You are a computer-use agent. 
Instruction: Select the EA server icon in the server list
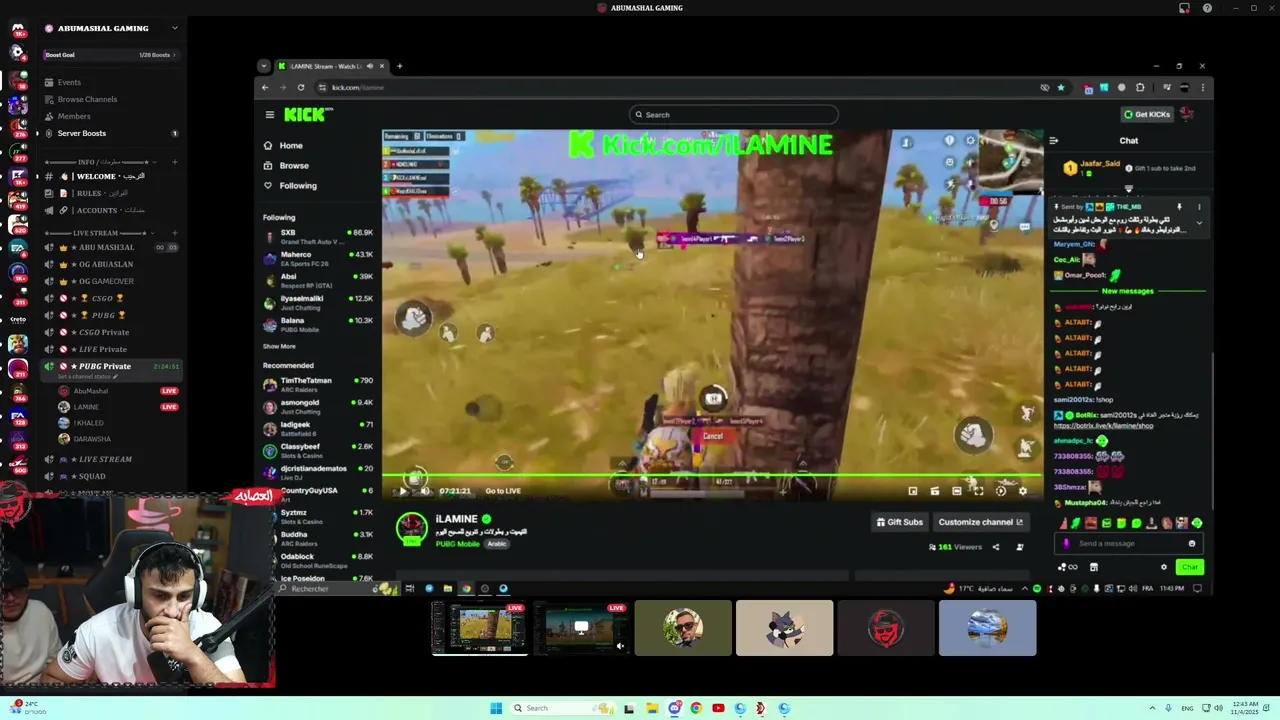click(18, 247)
